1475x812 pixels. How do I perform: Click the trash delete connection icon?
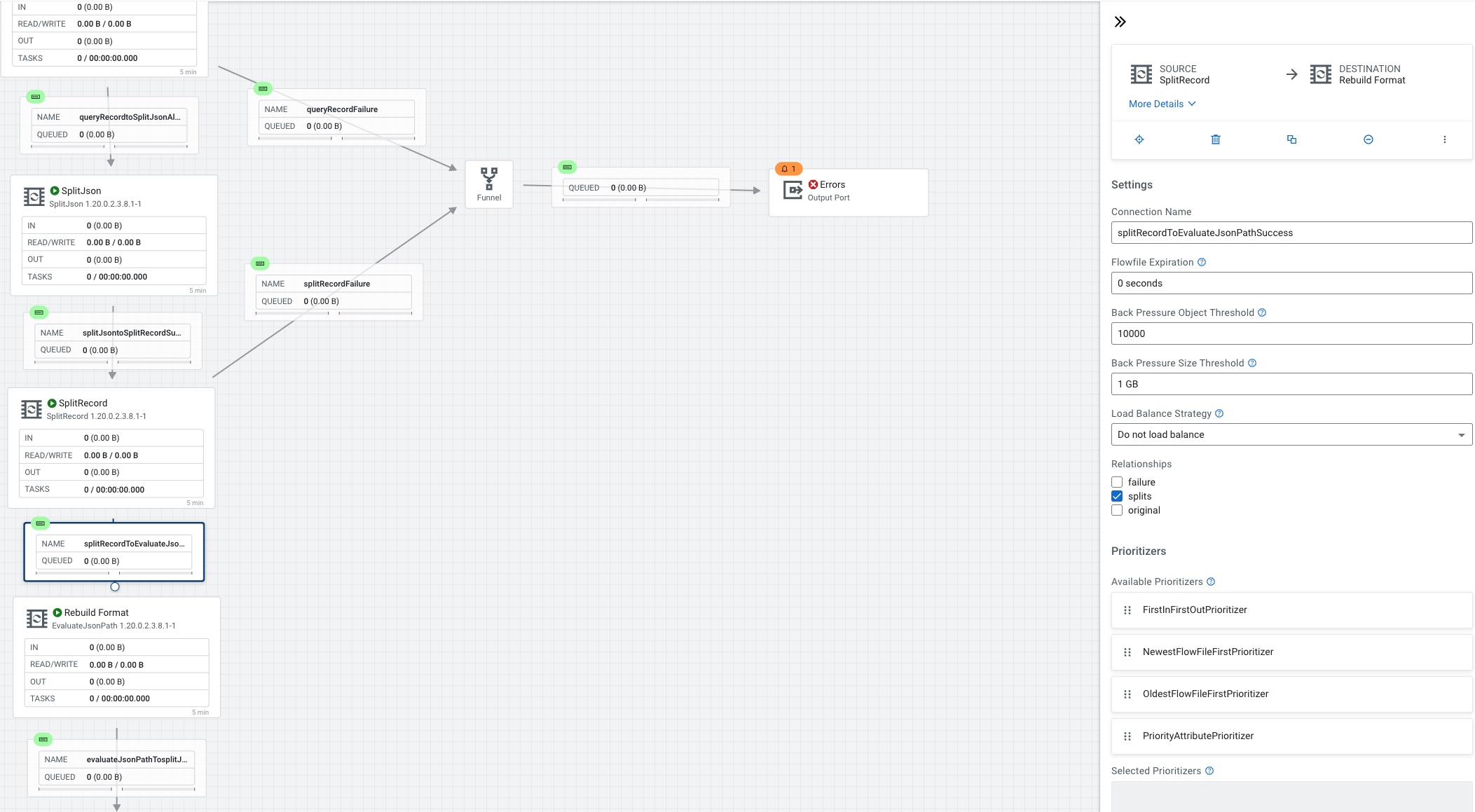1216,139
